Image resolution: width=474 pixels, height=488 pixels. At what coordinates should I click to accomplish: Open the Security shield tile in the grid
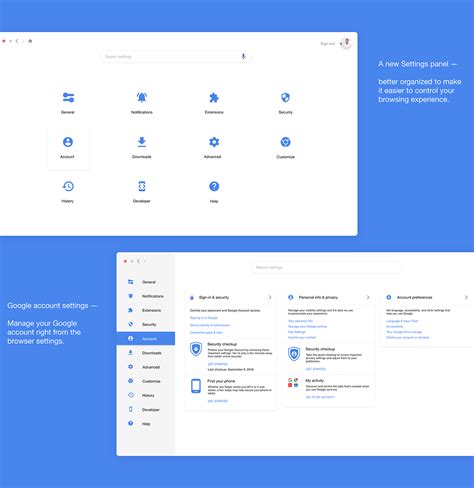coord(285,103)
